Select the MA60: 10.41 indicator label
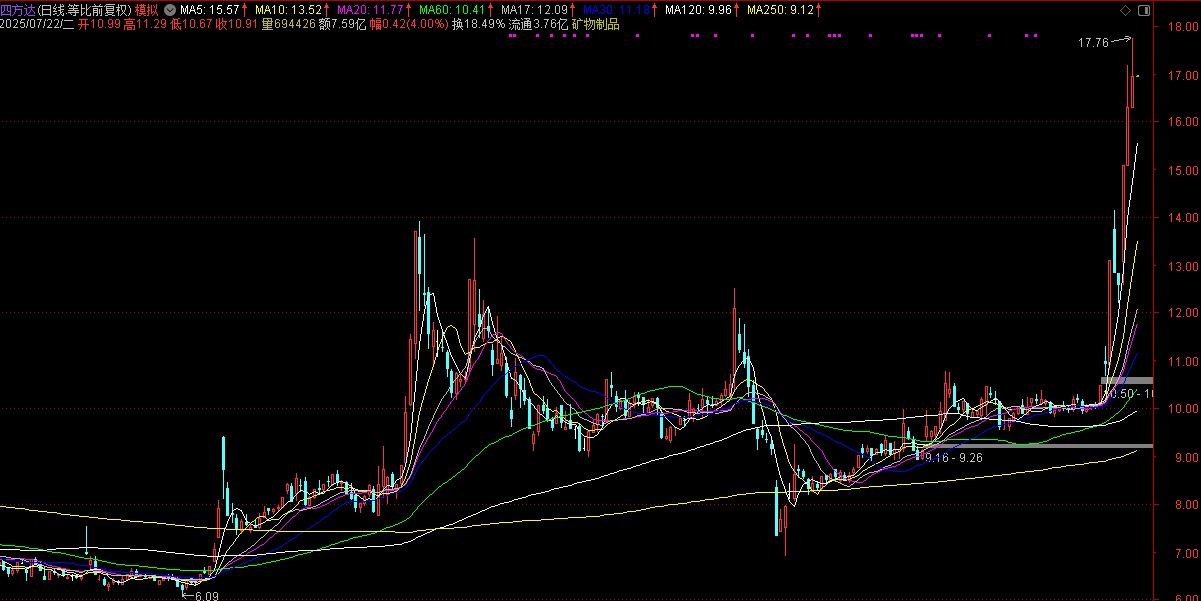This screenshot has width=1201, height=601. [x=452, y=9]
